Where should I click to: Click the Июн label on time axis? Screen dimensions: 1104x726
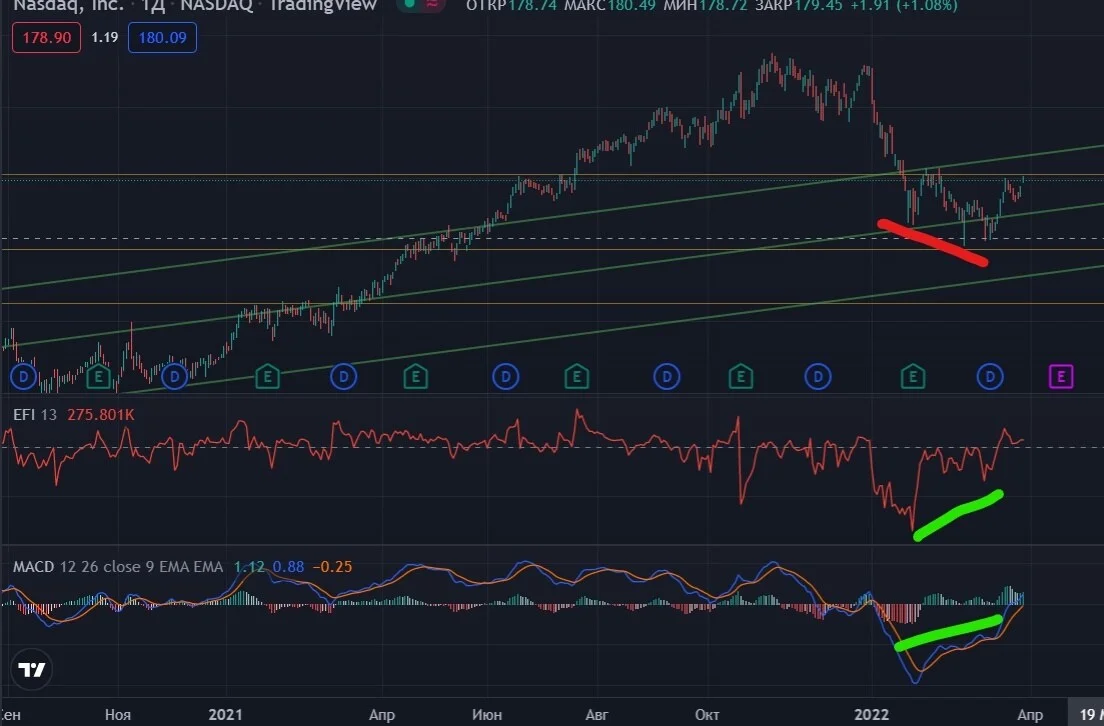pos(487,715)
